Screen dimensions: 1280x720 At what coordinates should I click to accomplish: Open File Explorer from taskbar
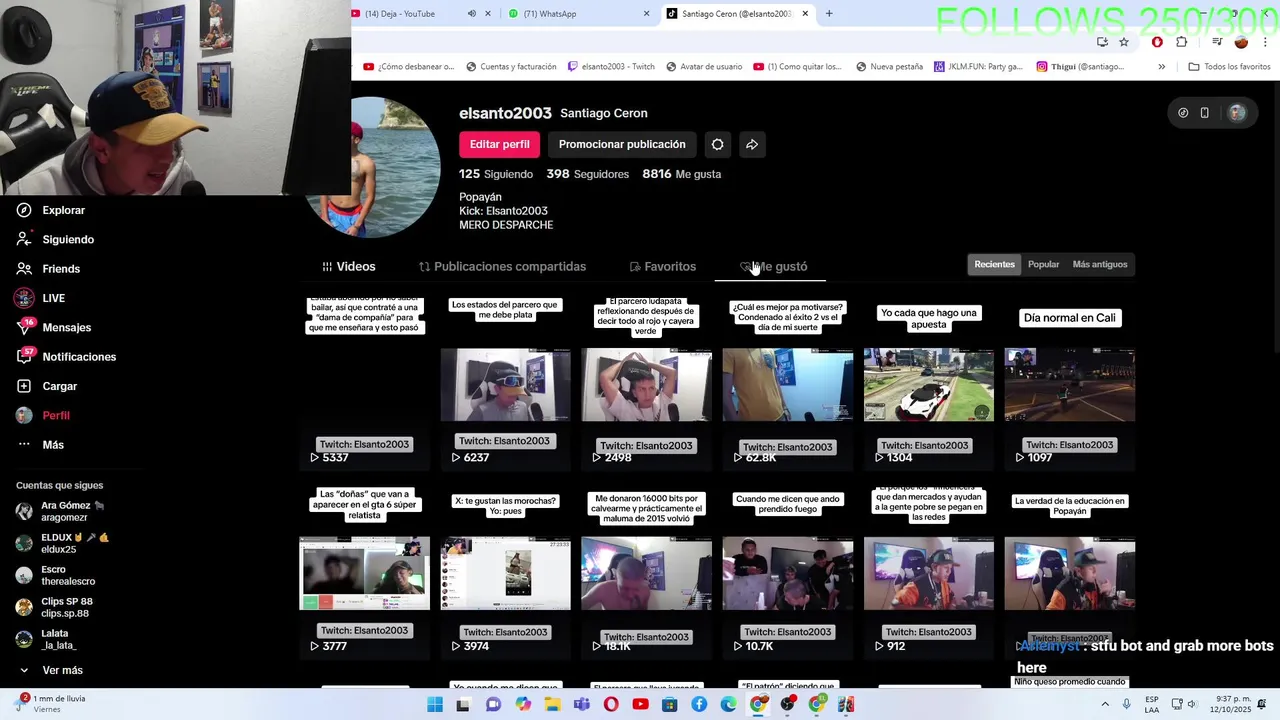click(x=552, y=705)
